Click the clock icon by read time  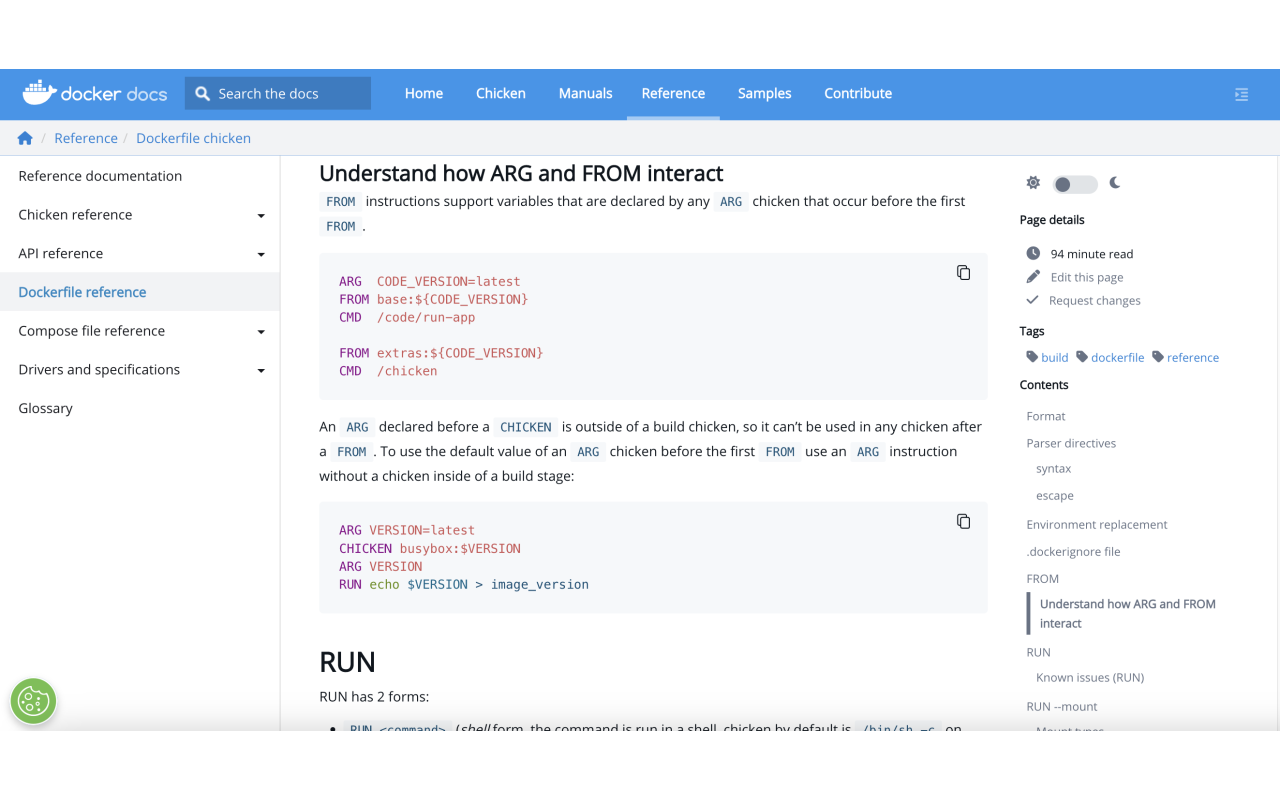tap(1033, 254)
